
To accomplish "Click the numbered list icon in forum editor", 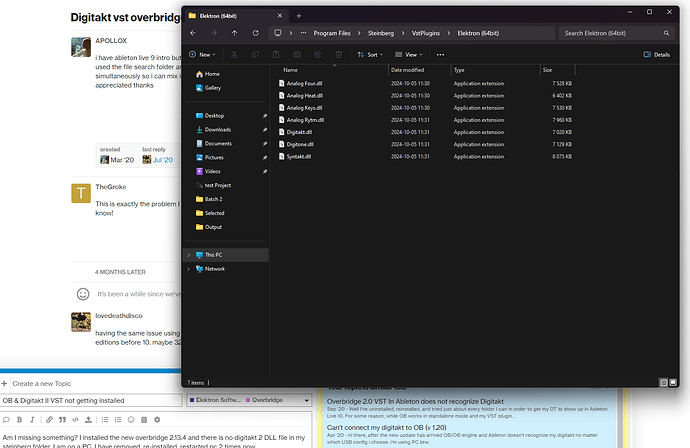I will pos(118,420).
